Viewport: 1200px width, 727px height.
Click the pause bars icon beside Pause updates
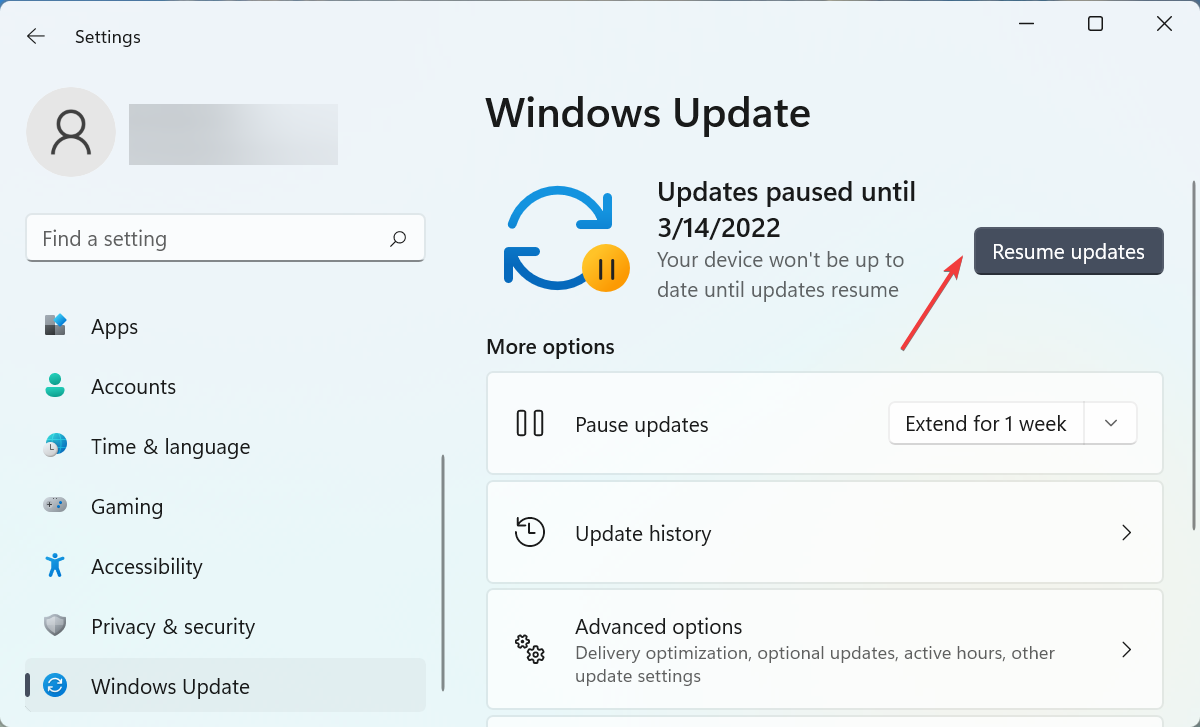tap(530, 424)
